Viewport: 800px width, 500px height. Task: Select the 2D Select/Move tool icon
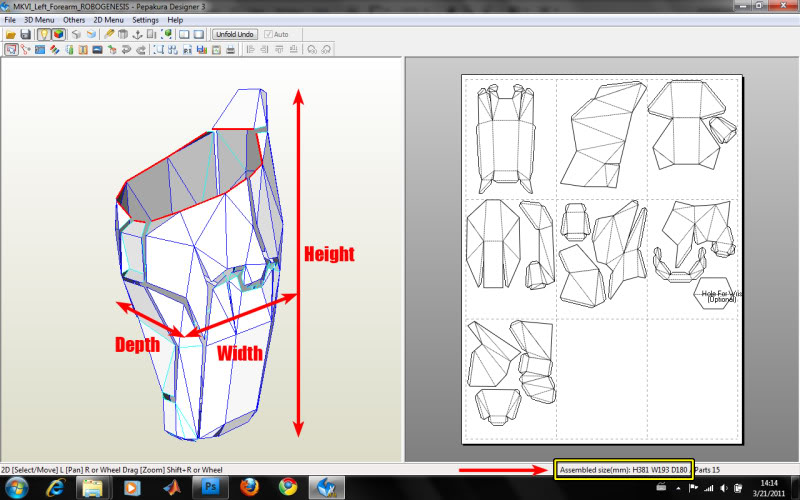click(10, 48)
